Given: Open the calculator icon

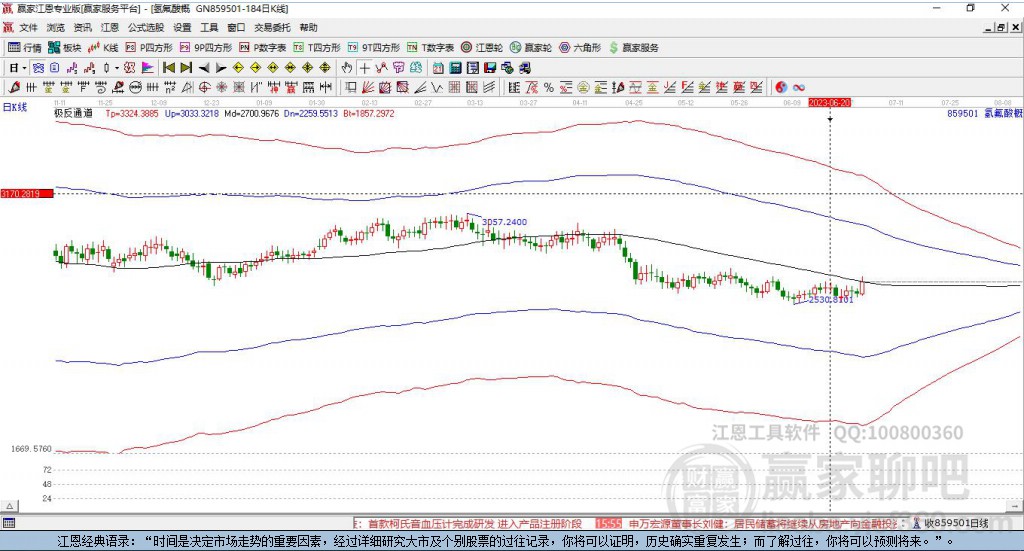Looking at the screenshot, I should [455, 68].
